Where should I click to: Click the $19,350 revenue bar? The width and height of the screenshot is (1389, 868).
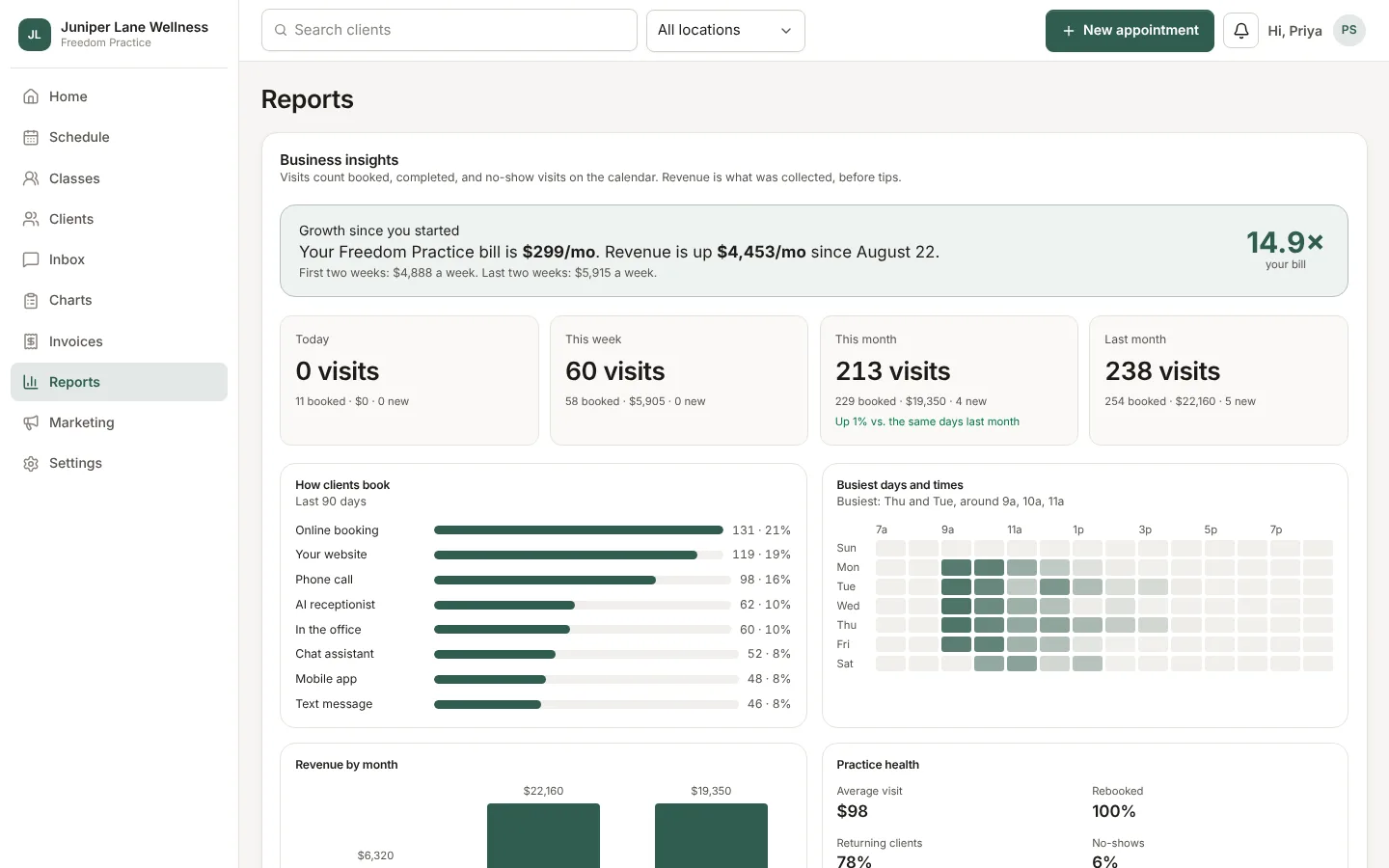click(x=711, y=836)
